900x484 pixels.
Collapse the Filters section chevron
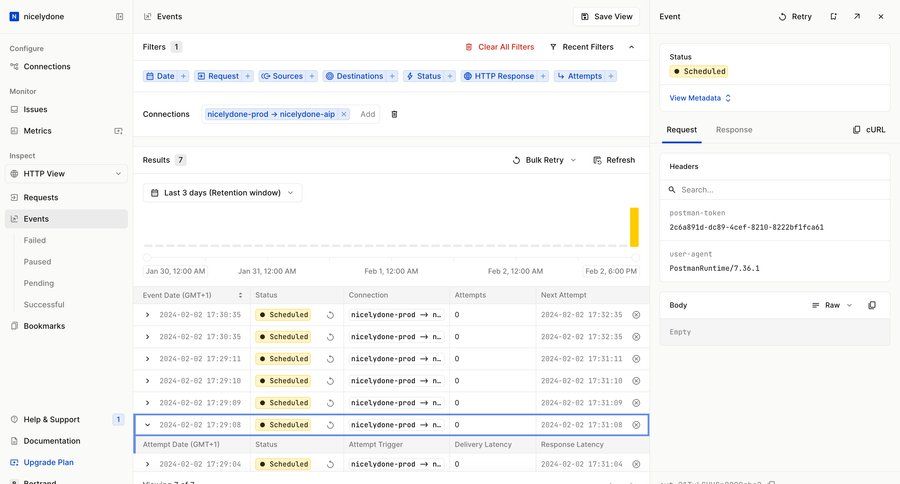[631, 47]
